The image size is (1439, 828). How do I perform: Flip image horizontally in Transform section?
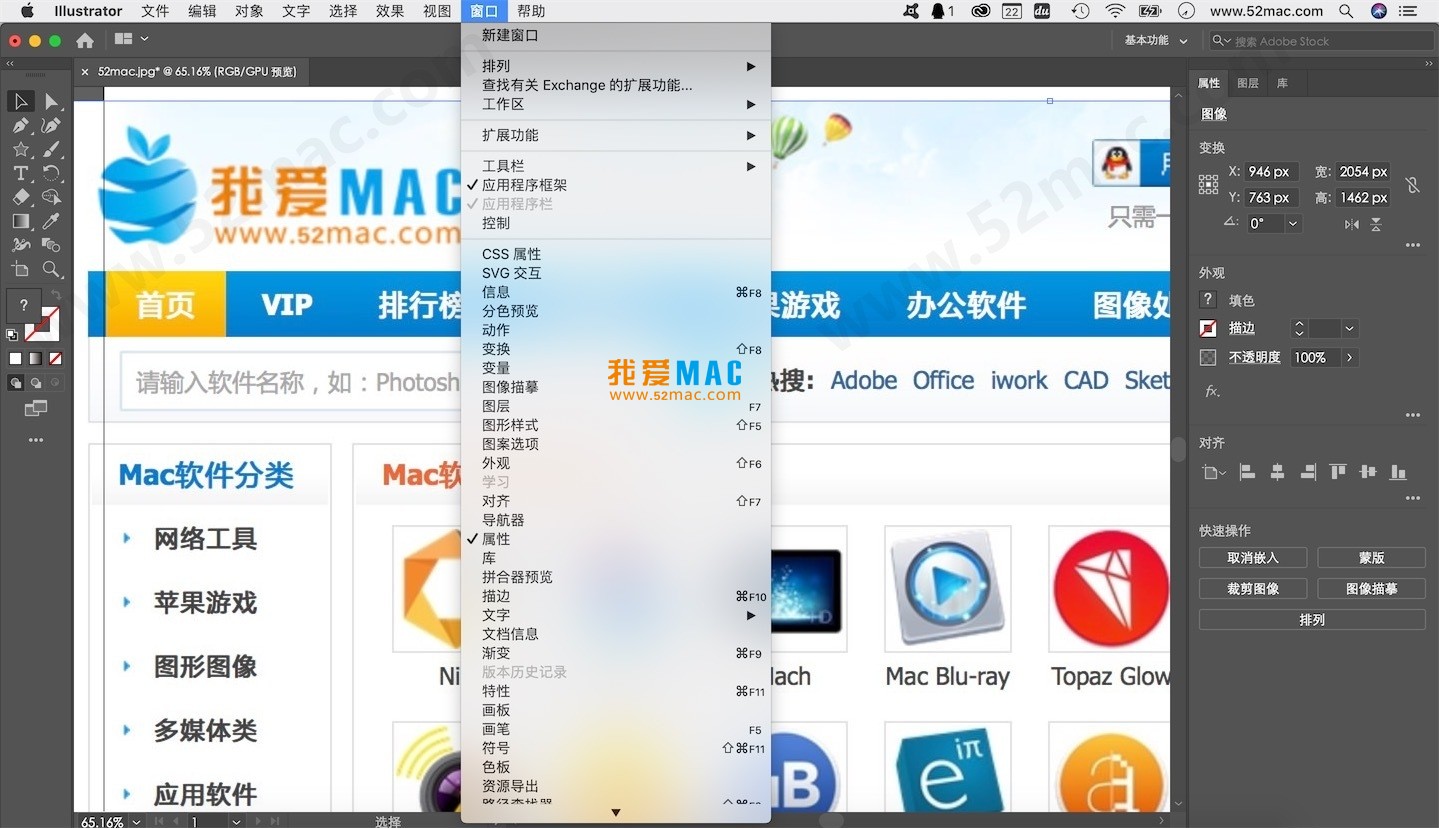point(1352,224)
